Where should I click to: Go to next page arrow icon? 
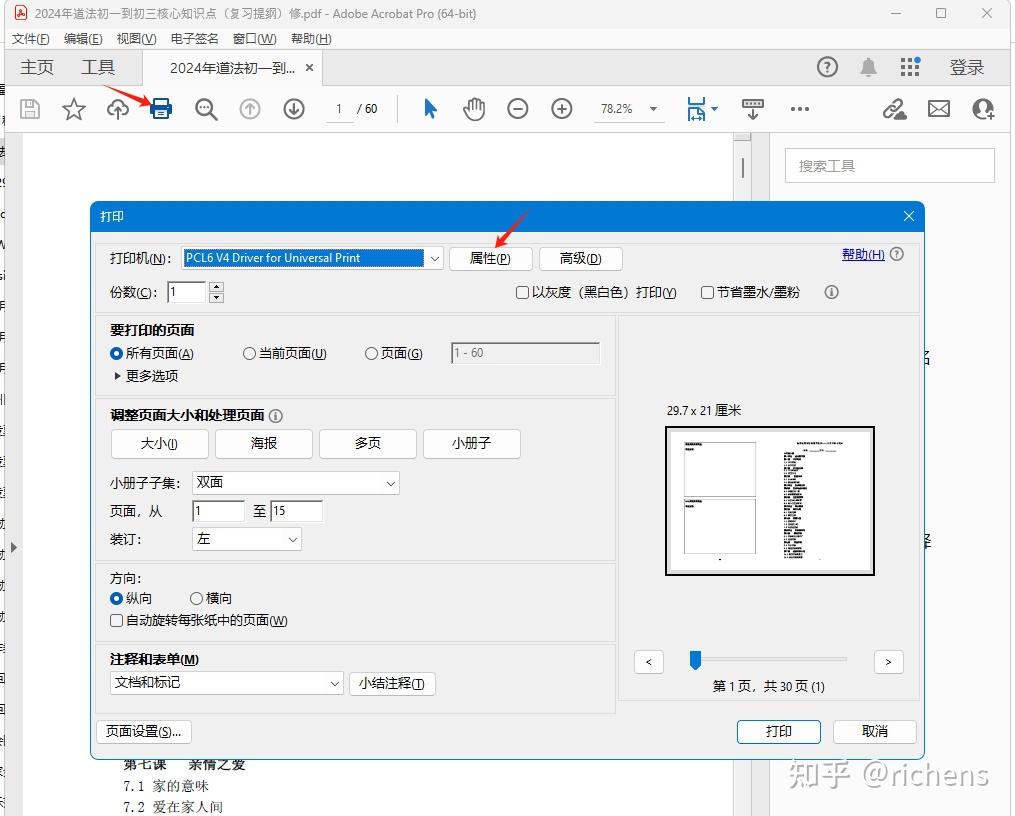click(294, 109)
